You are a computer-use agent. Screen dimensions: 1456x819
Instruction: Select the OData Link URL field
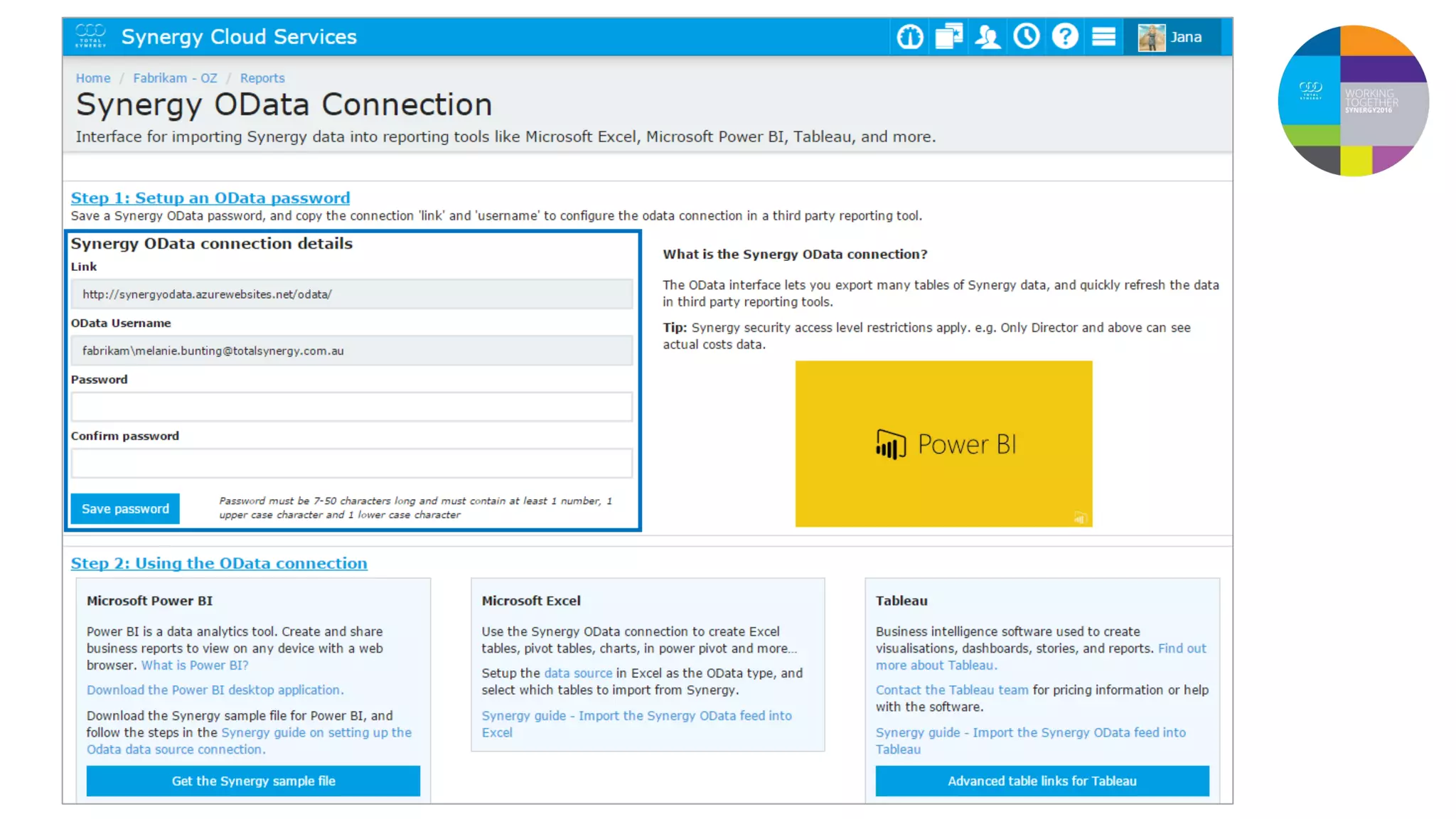point(351,294)
